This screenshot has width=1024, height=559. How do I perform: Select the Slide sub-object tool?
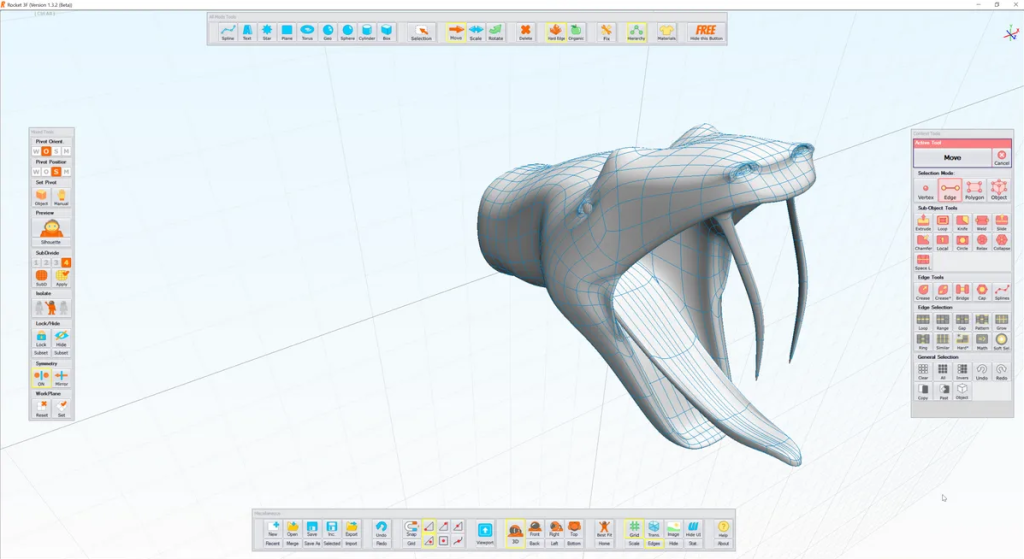click(1001, 223)
